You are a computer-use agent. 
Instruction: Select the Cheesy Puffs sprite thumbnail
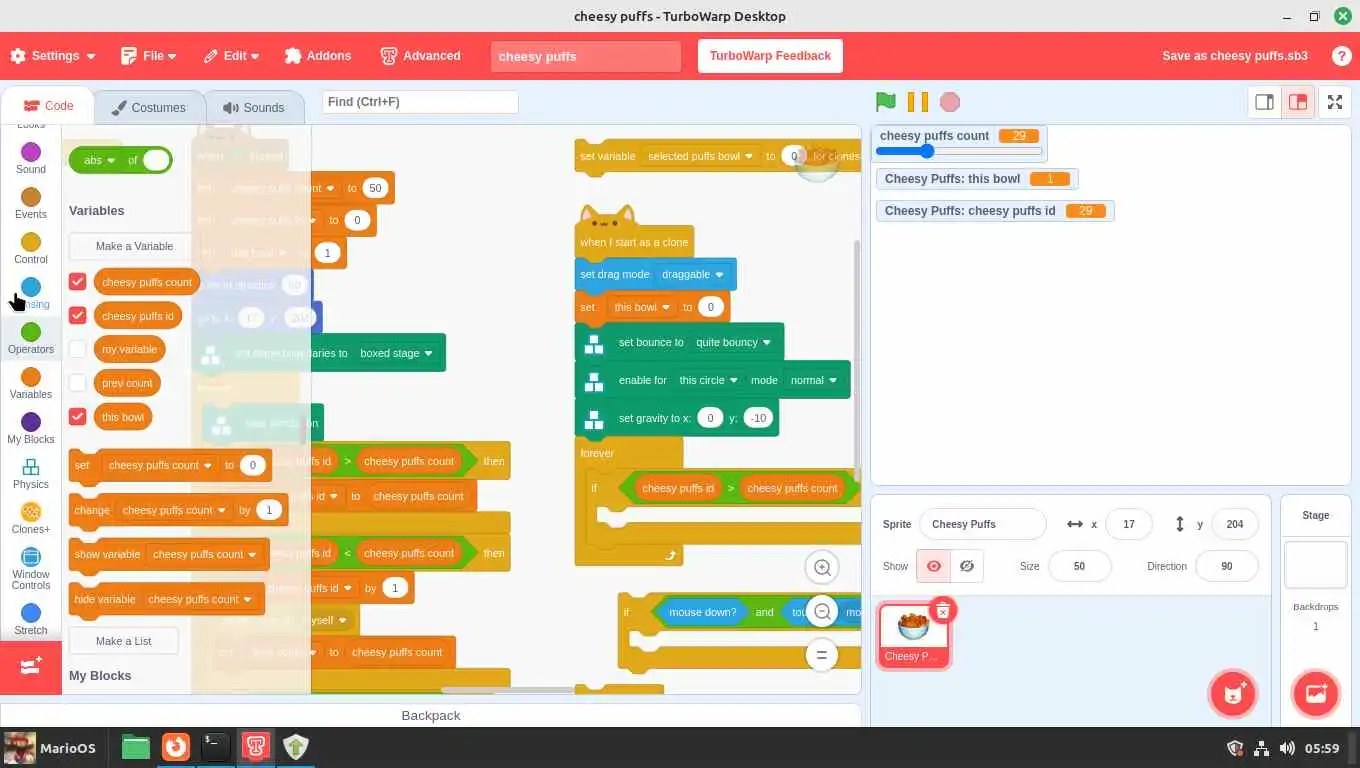click(x=913, y=634)
